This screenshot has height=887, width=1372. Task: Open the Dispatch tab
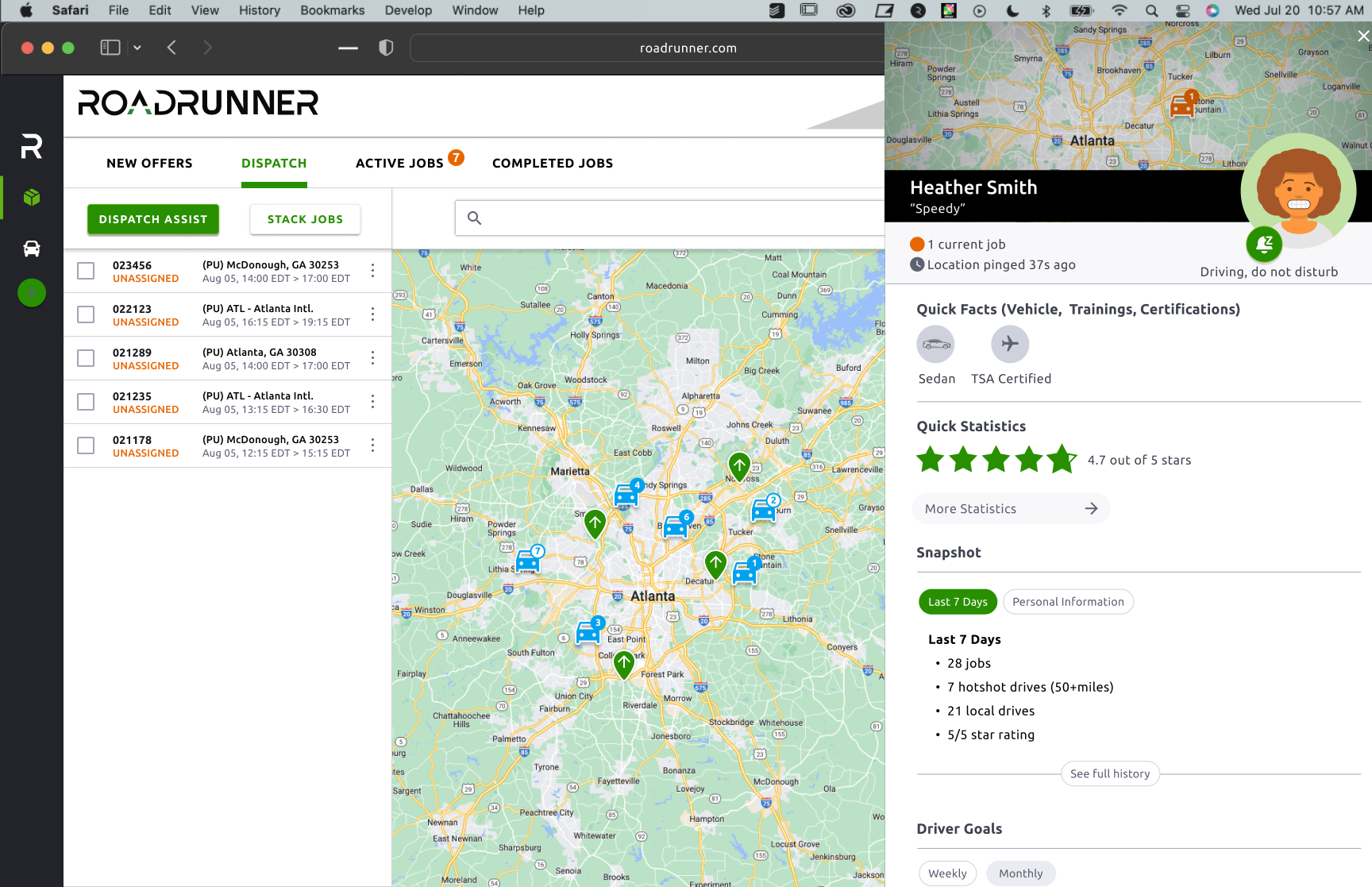tap(274, 163)
